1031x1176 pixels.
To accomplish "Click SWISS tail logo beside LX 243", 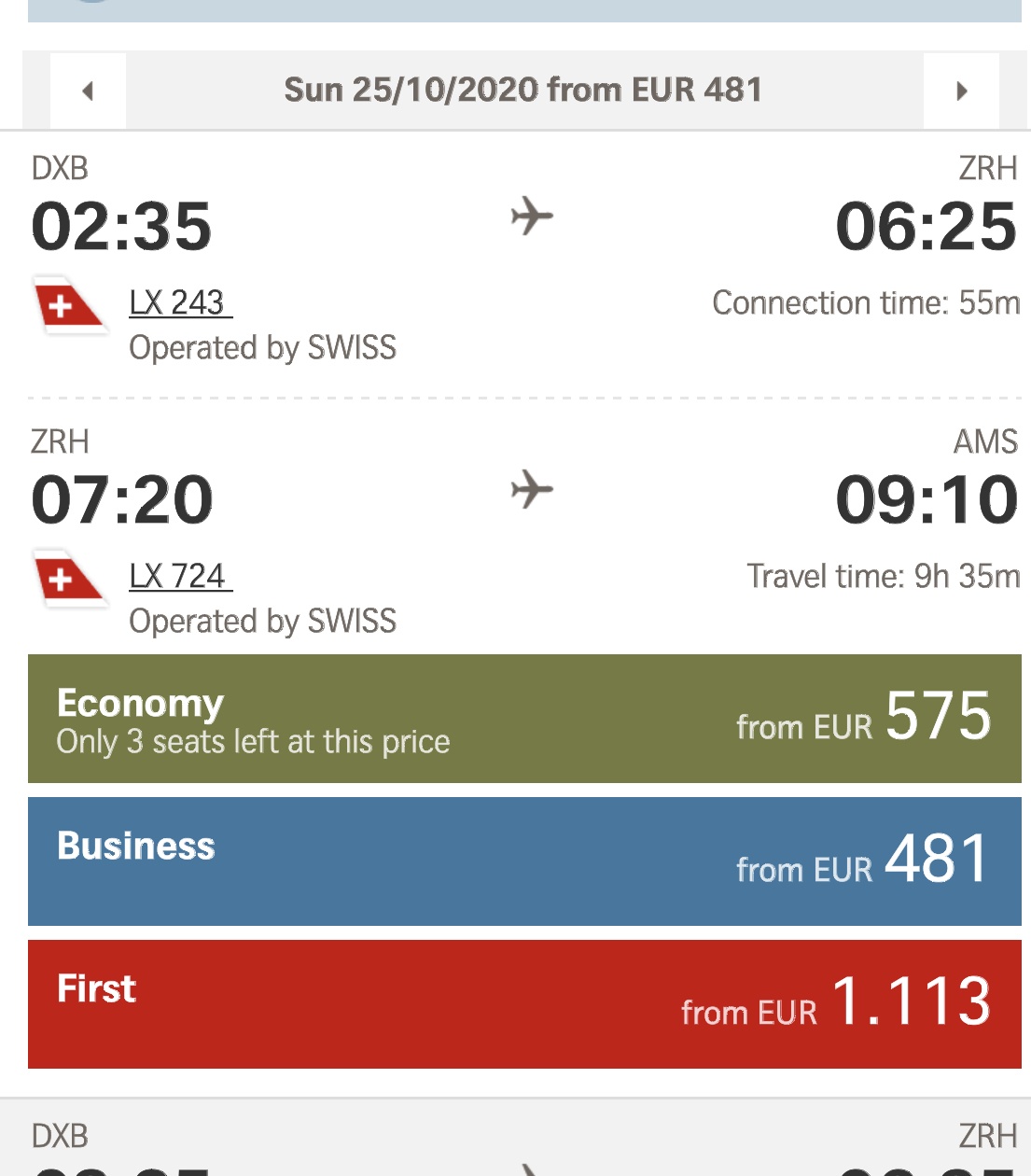I will pyautogui.click(x=68, y=305).
